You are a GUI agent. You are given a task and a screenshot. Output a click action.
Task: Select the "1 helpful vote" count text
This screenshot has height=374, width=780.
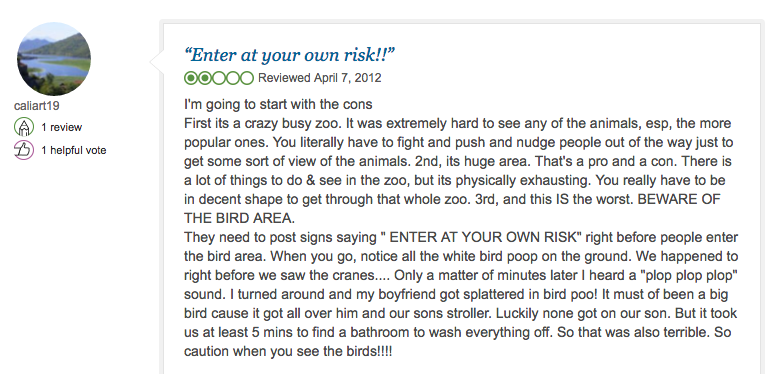coord(74,150)
